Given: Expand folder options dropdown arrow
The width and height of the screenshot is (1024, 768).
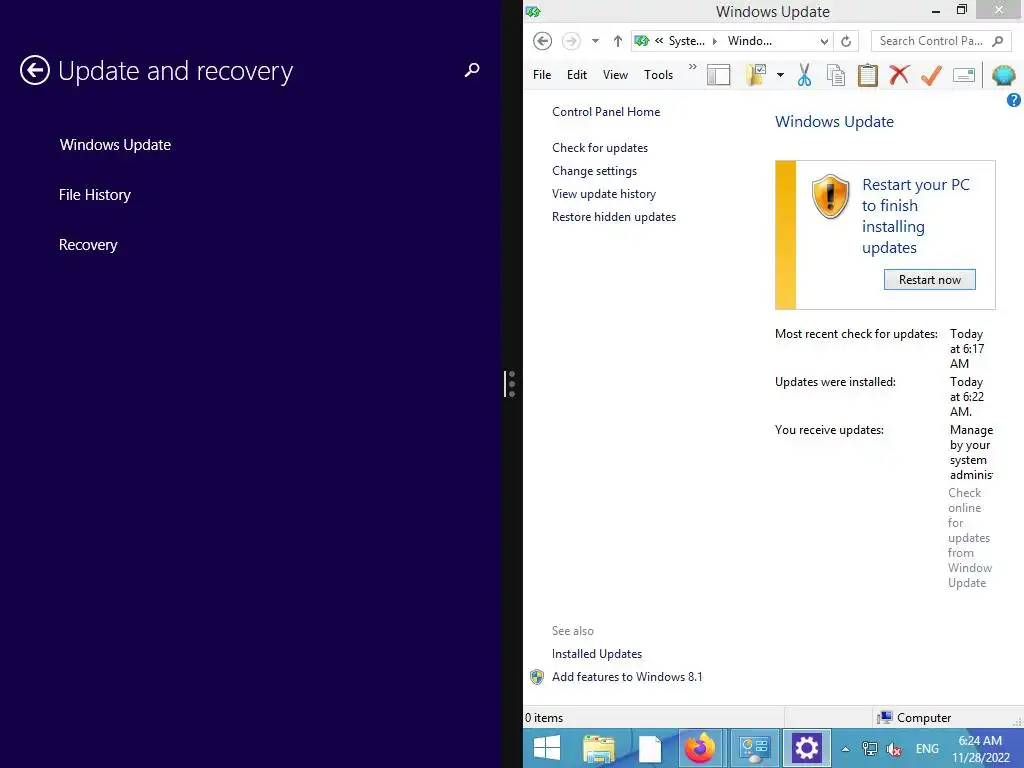Looking at the screenshot, I should pos(780,75).
